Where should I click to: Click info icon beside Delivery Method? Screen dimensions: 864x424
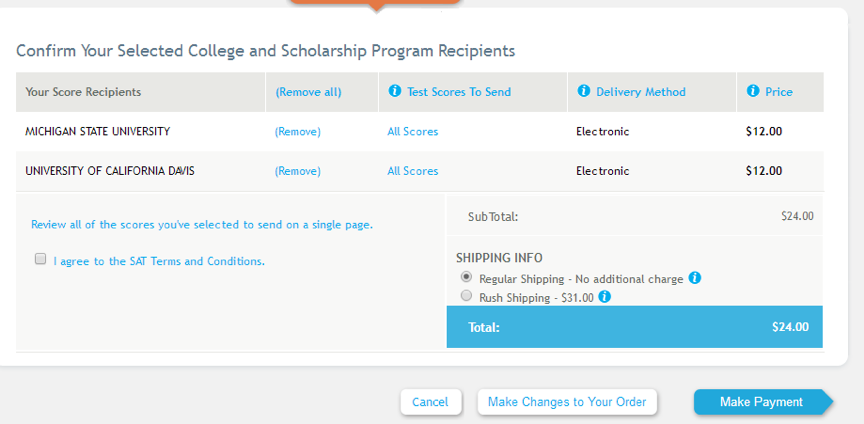point(584,92)
